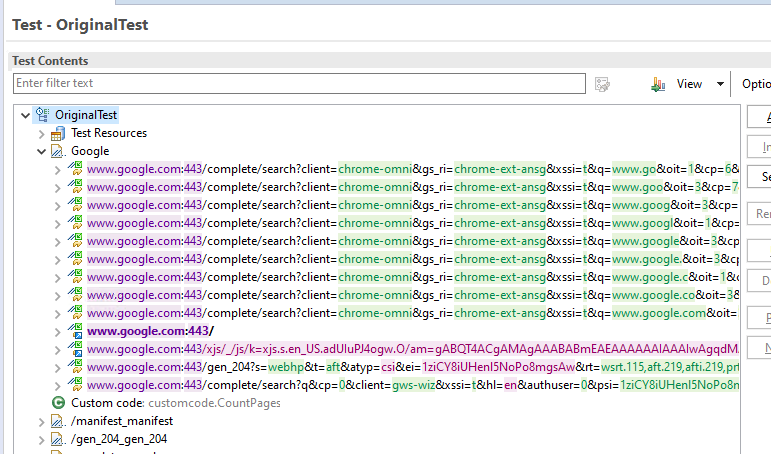
Task: Click primary request icon of www.google.com:443/
Action: tap(75, 331)
